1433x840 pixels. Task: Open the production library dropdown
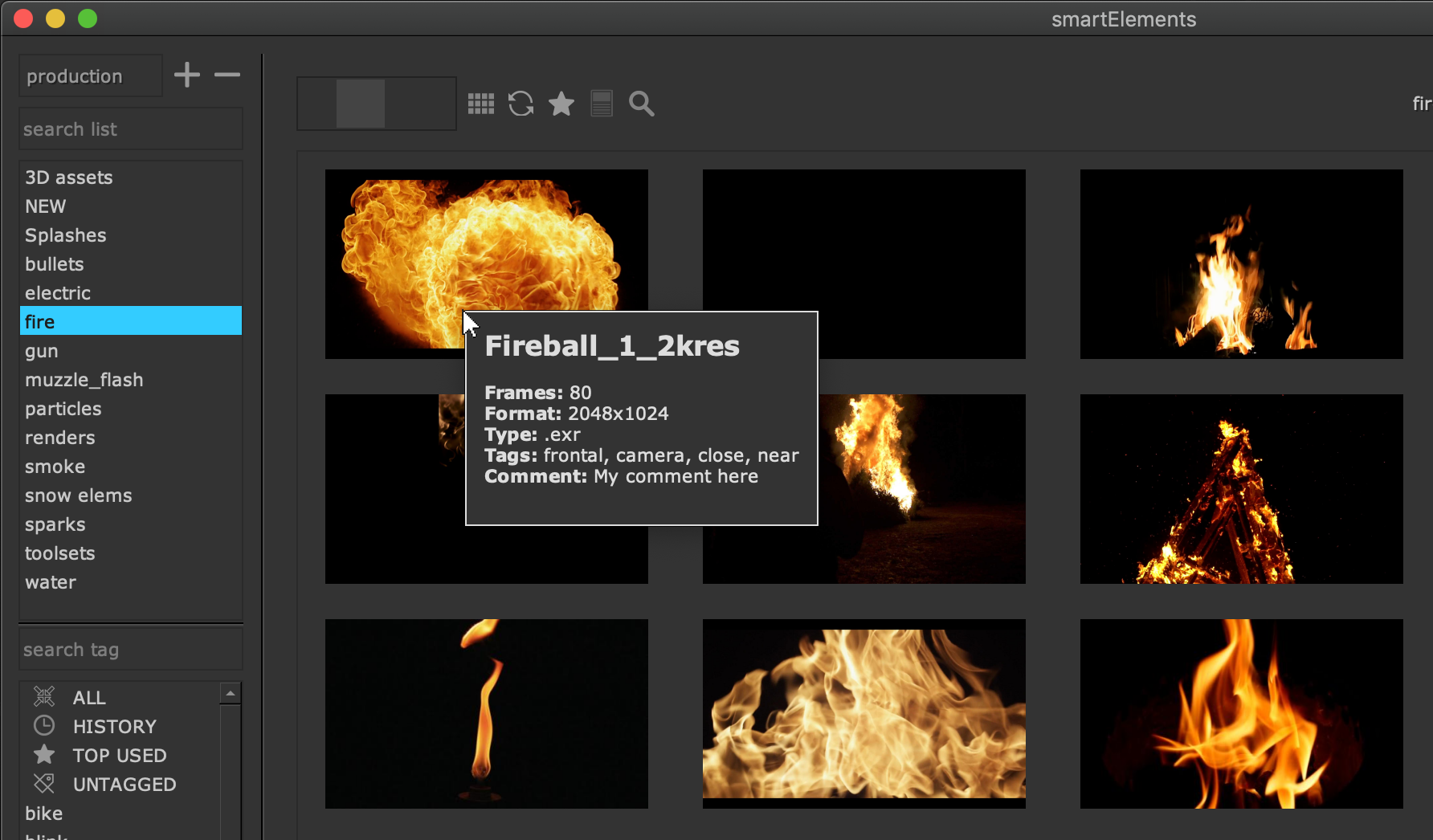[90, 76]
